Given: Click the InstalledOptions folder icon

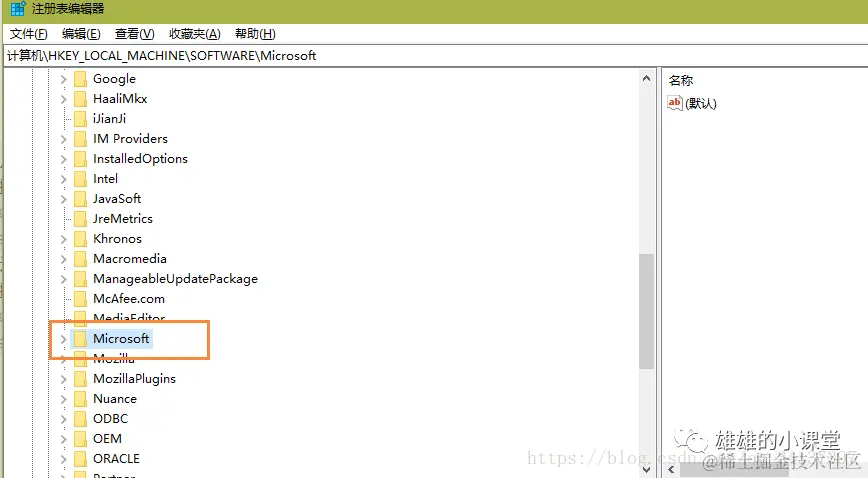Looking at the screenshot, I should tap(80, 159).
